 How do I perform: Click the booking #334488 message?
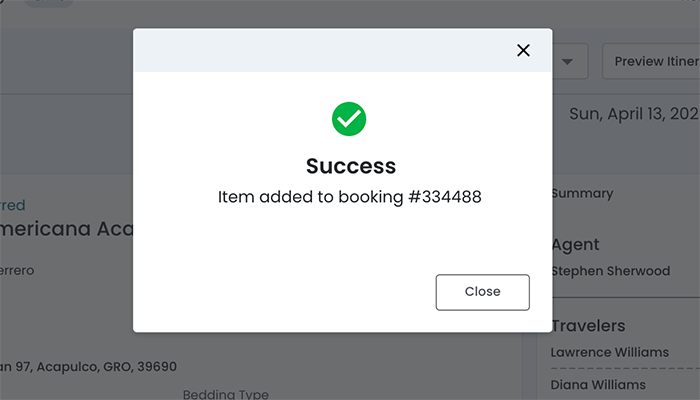click(x=350, y=197)
